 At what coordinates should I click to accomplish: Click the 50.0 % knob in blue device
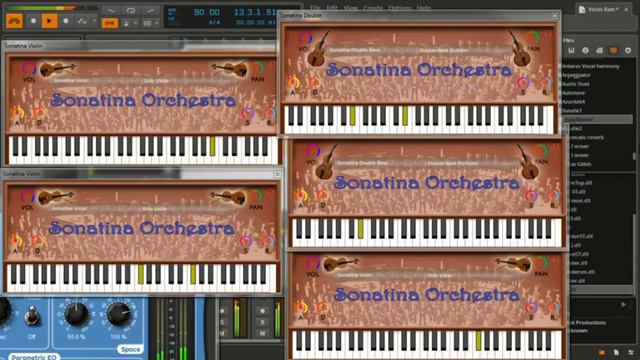click(x=76, y=314)
